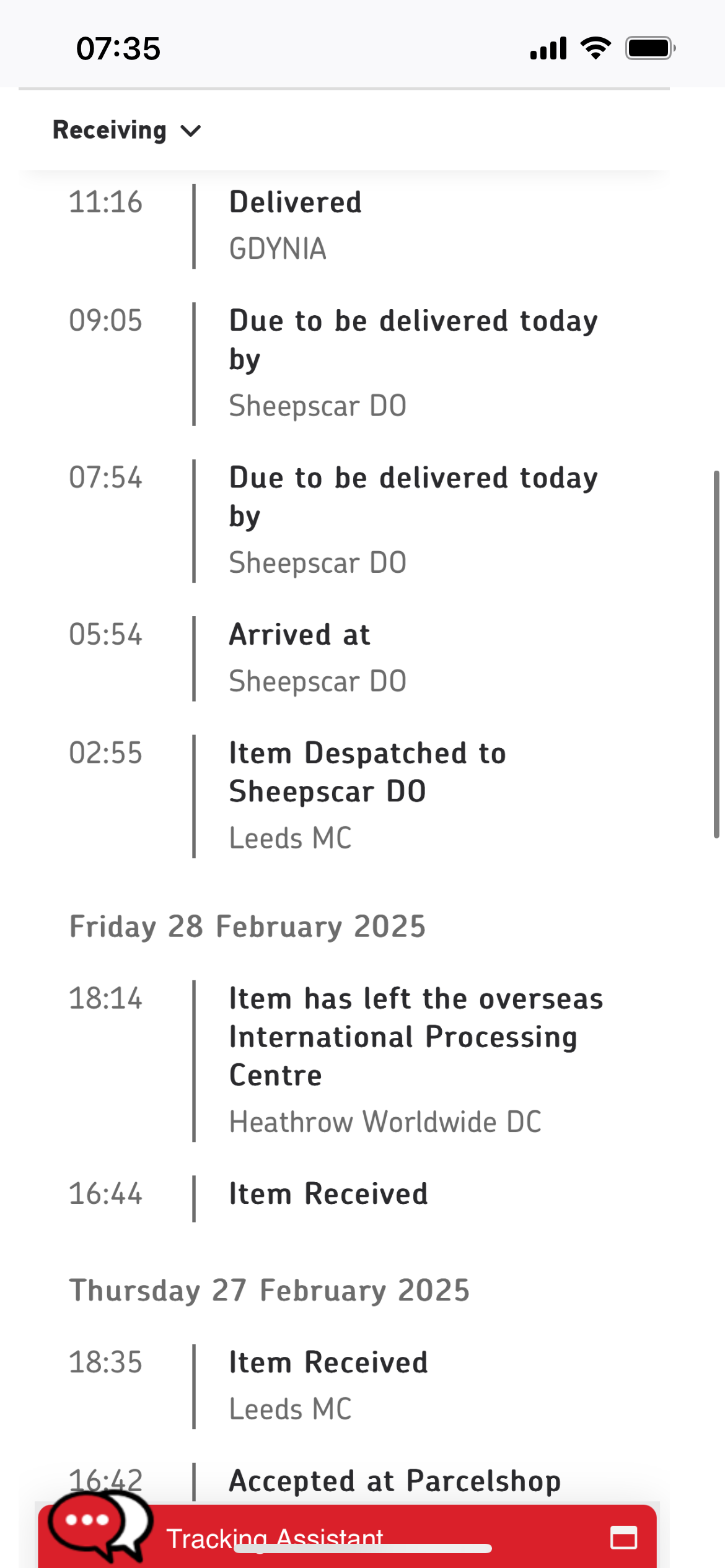
Task: Tap the 07:35 clock in the status bar
Action: click(x=118, y=48)
